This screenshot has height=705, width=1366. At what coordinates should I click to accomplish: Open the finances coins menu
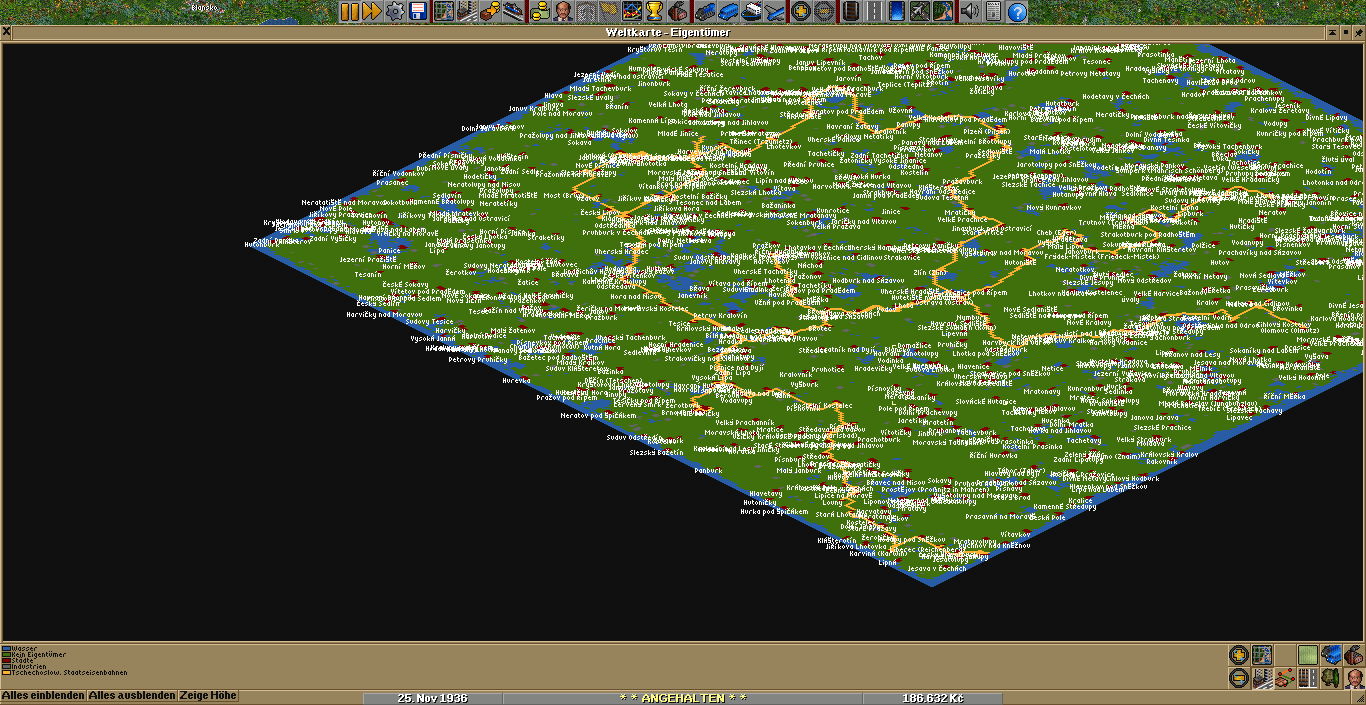pyautogui.click(x=540, y=12)
